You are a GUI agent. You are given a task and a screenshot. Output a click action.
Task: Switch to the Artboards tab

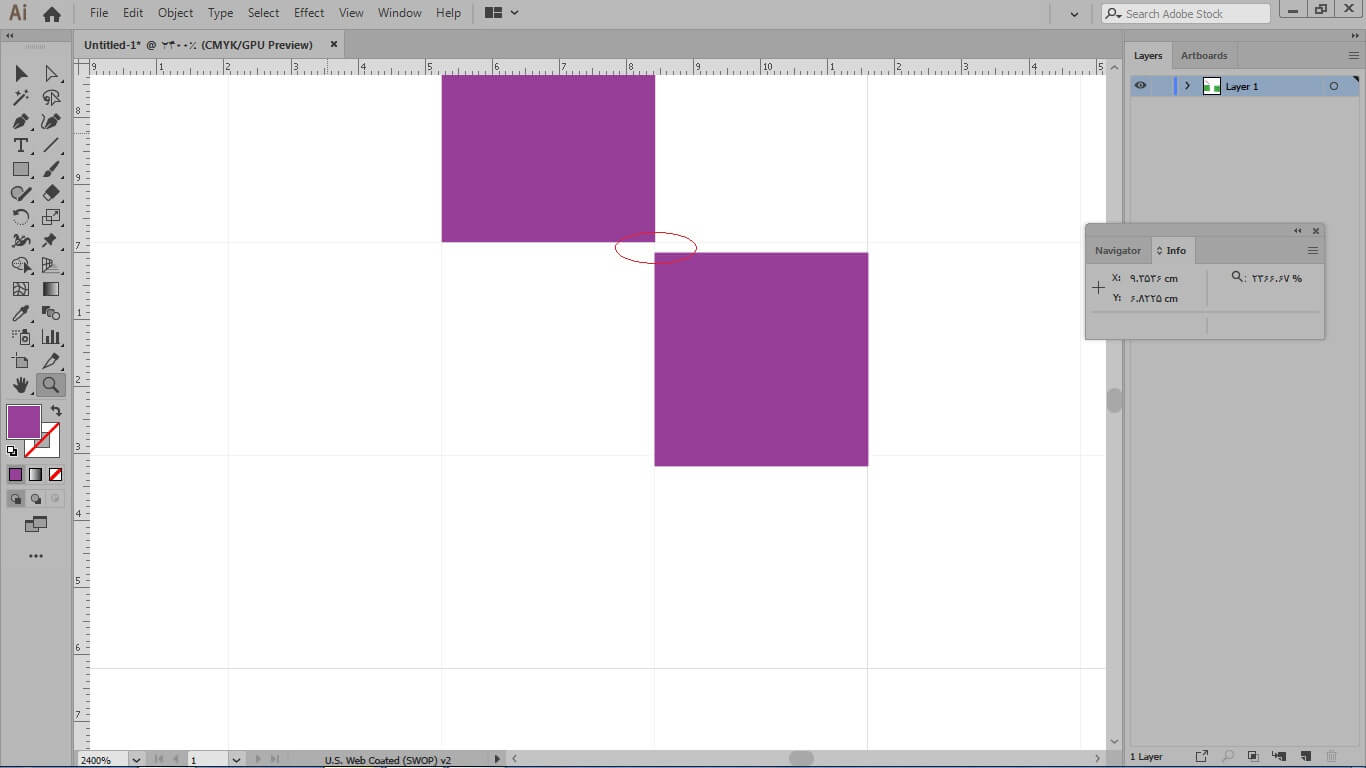pyautogui.click(x=1203, y=56)
